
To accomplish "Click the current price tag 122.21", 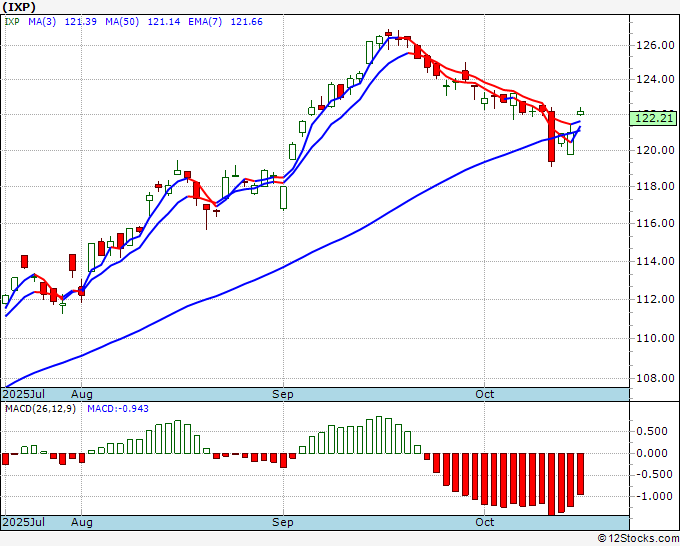I will coord(653,118).
